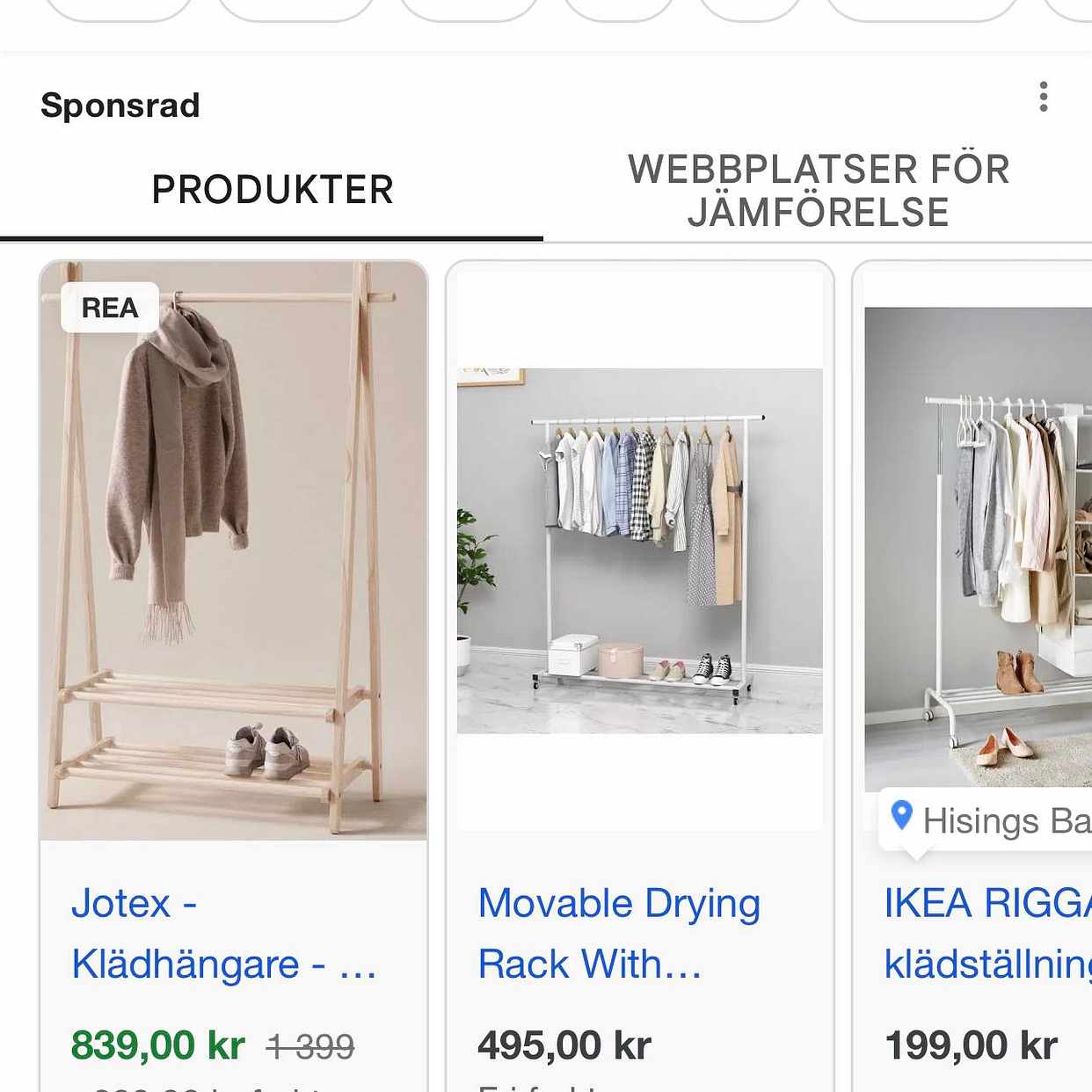The height and width of the screenshot is (1092, 1092).
Task: Click the Sponsrad label
Action: 120,106
